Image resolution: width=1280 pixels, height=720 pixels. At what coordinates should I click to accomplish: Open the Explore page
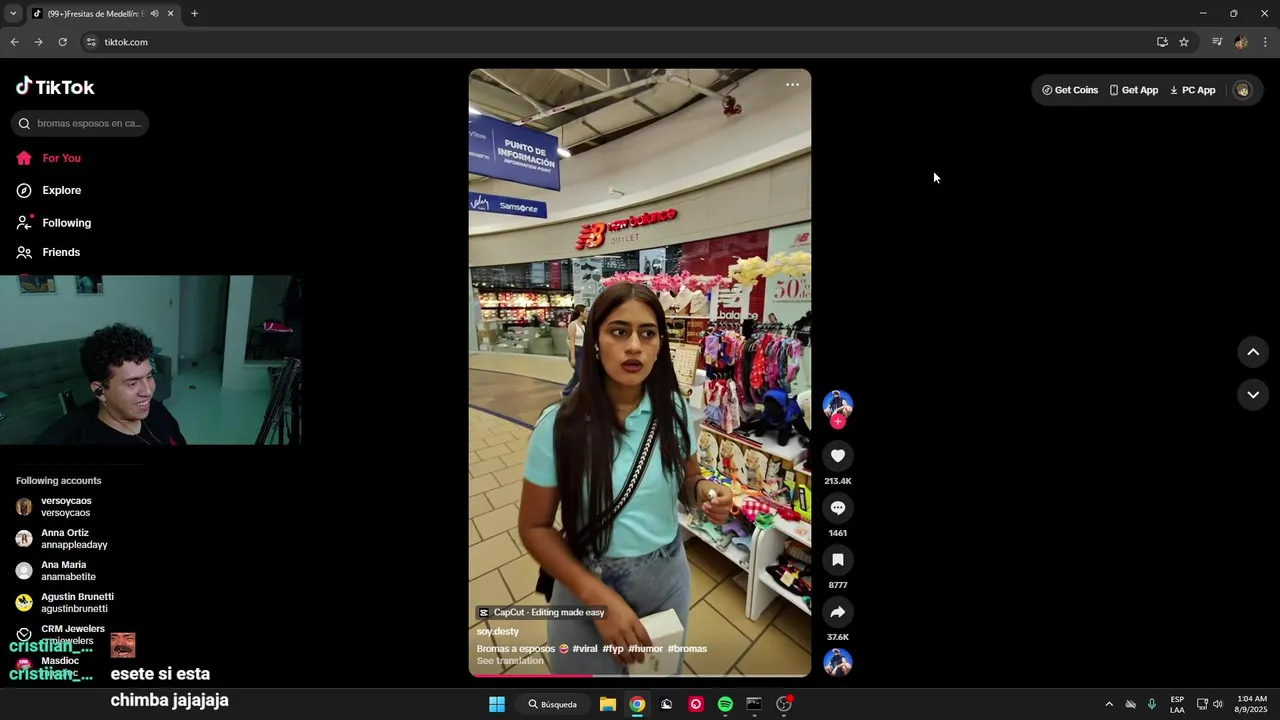pos(49,190)
